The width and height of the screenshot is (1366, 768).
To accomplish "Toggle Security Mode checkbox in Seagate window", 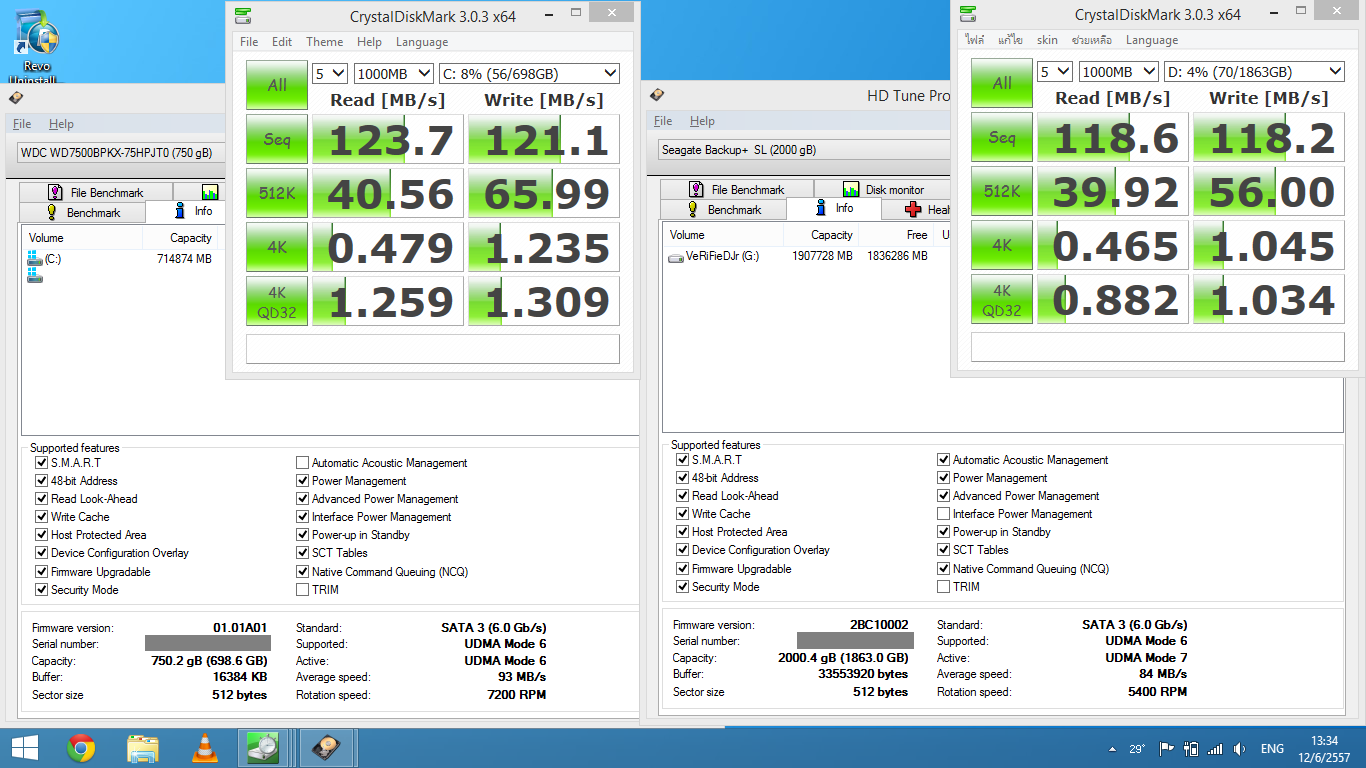I will pyautogui.click(x=682, y=587).
